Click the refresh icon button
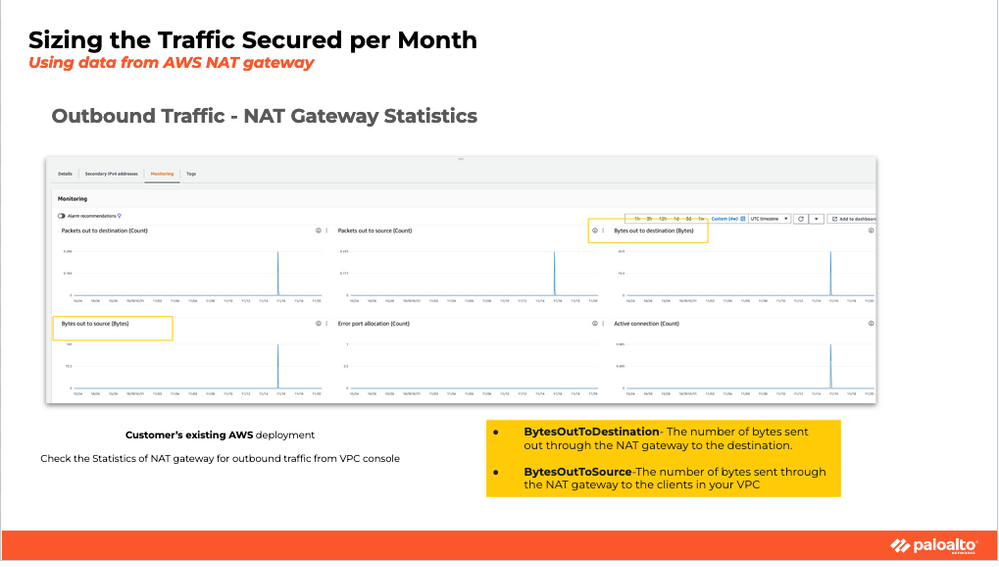Viewport: 999px width, 567px height. pyautogui.click(x=800, y=218)
